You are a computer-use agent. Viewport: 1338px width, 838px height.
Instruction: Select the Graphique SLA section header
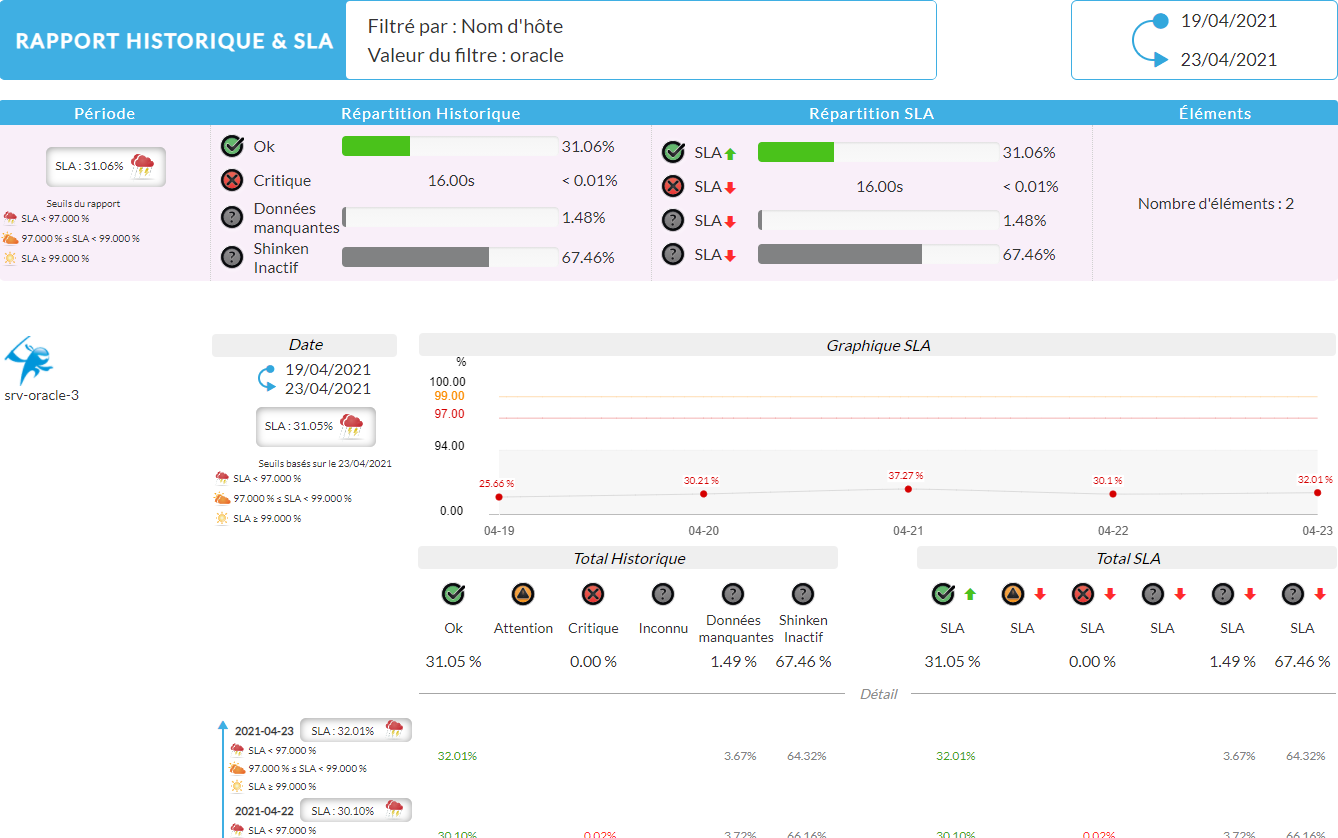pos(877,345)
